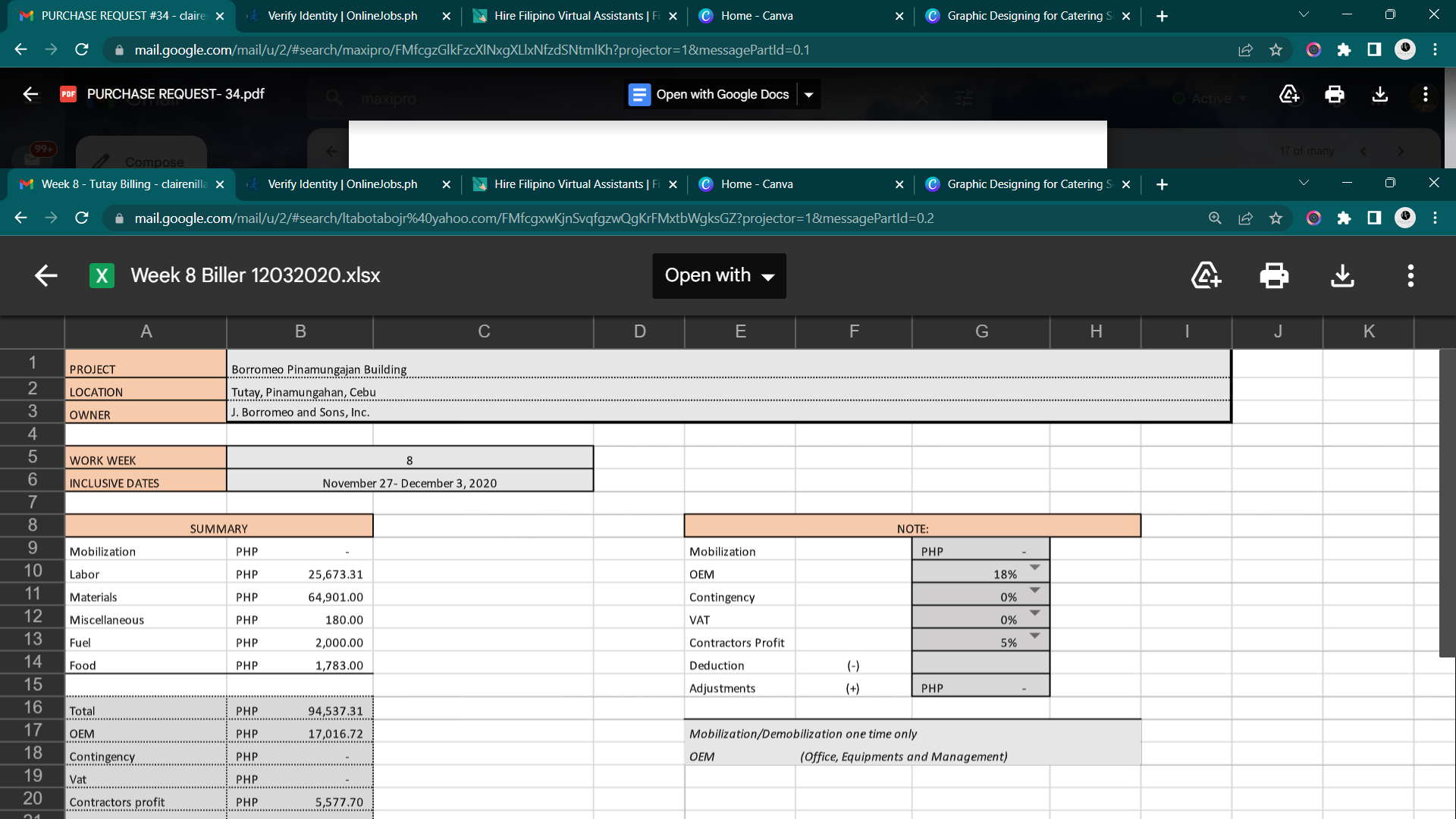This screenshot has width=1456, height=819.
Task: Add Week 8 Biller file to Drive
Action: click(x=1206, y=276)
